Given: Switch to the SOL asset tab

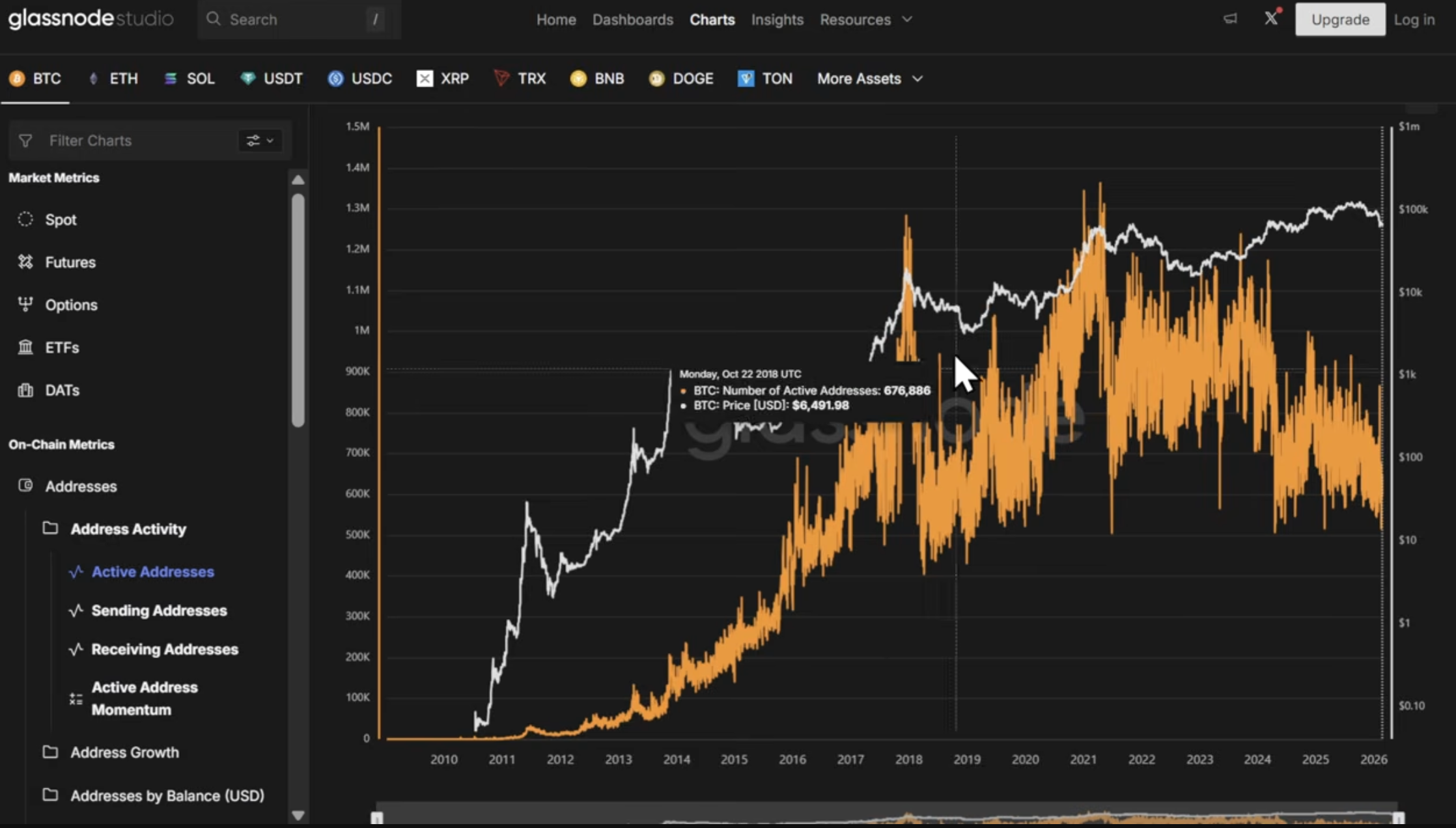Looking at the screenshot, I should [189, 79].
